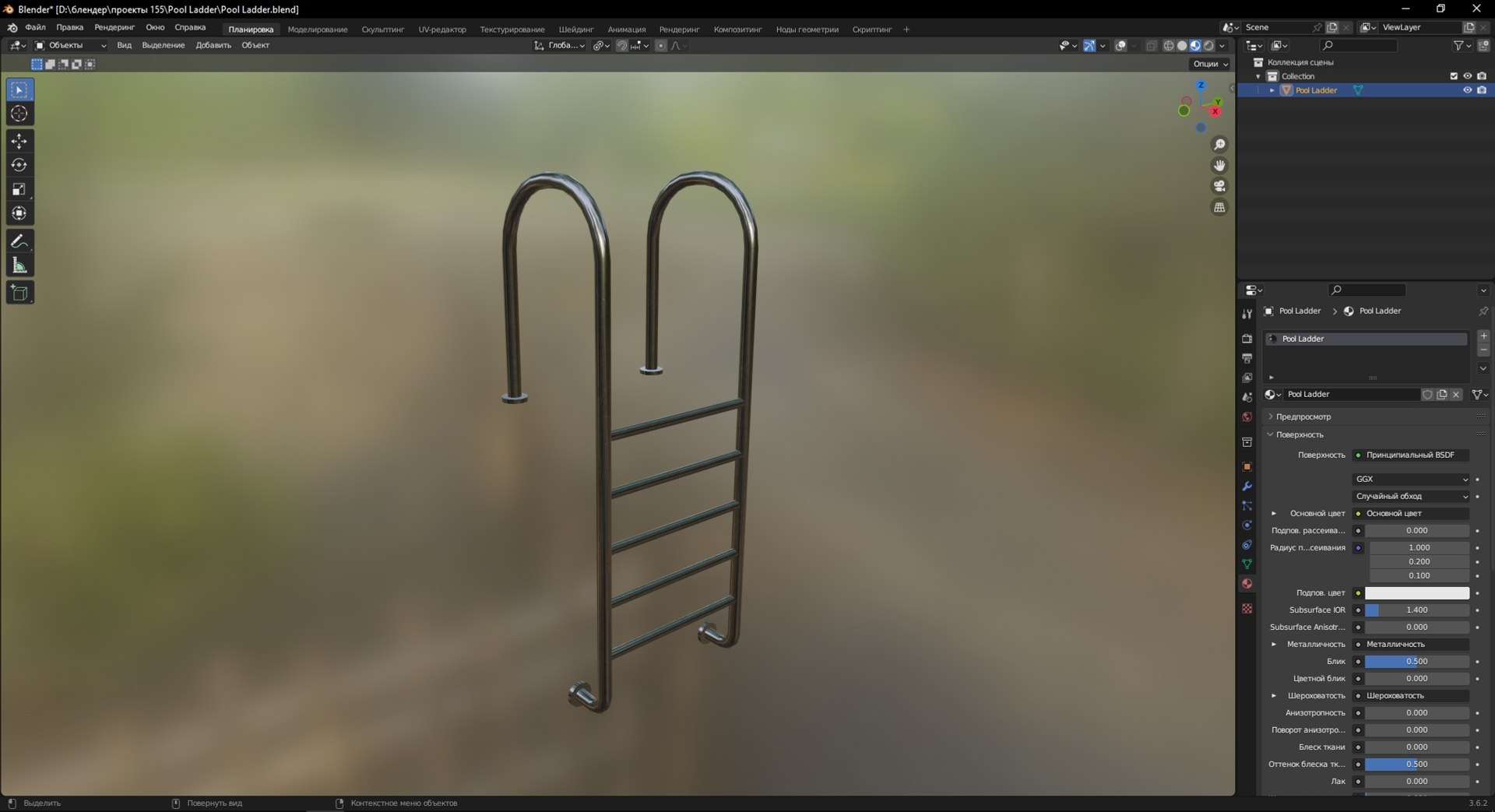Open the Опции dropdown

point(1210,64)
